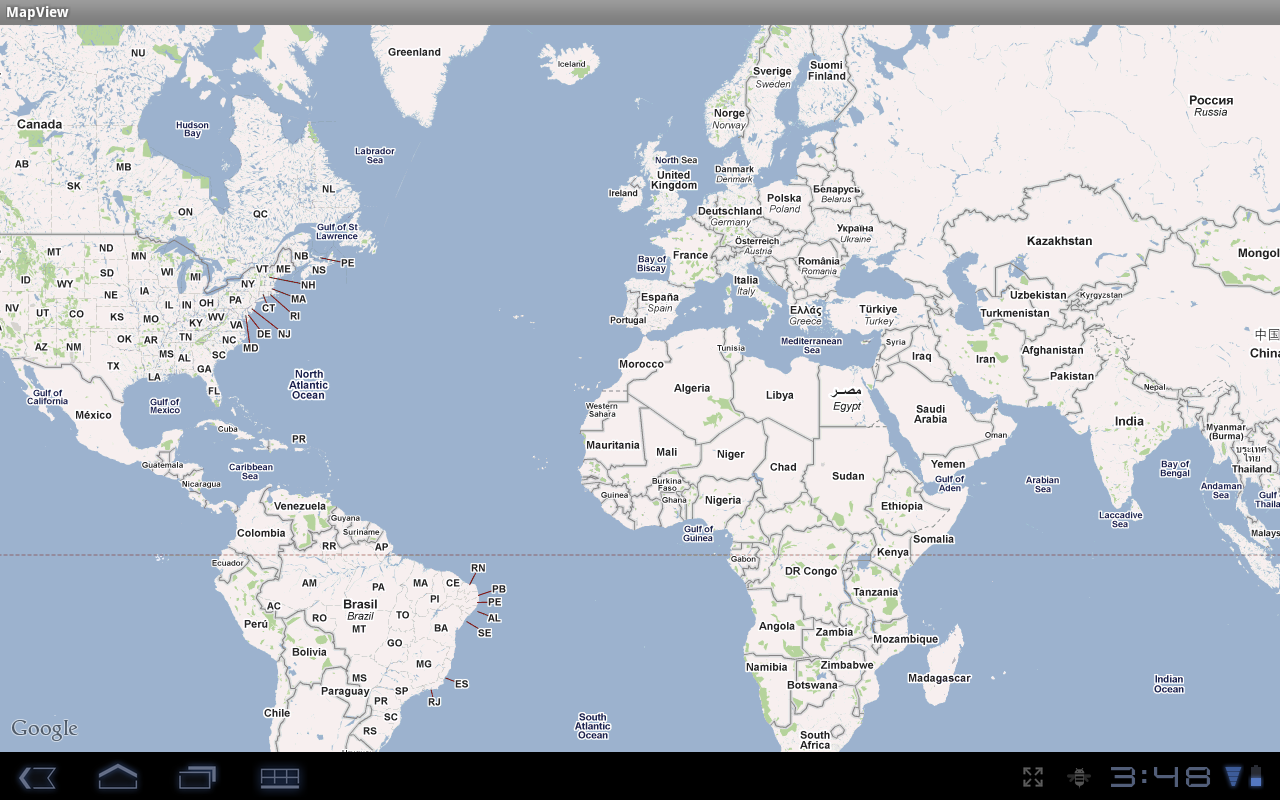Tap the MapView title text
Screen dimensions: 1280x800
point(38,12)
